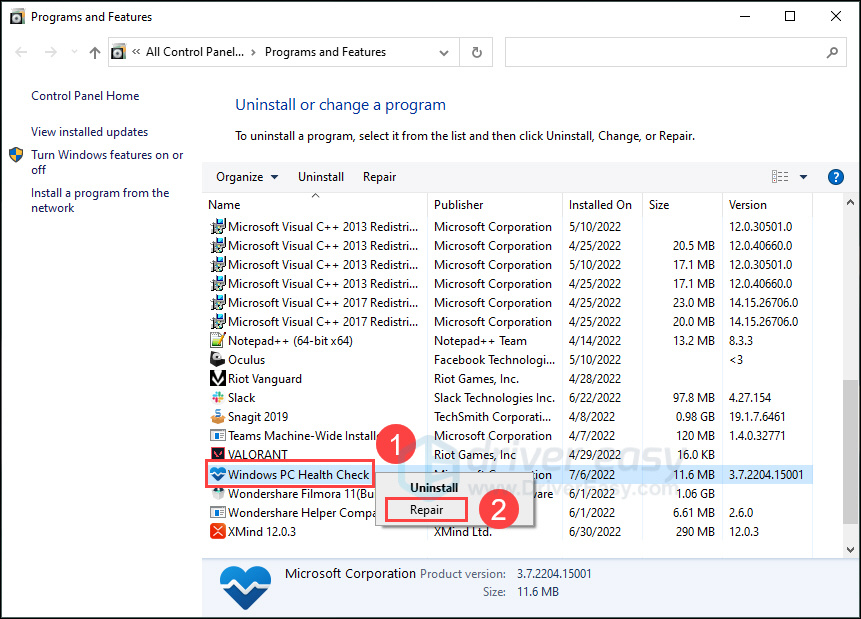The image size is (861, 619).
Task: Click the large Health Check icon in details pane
Action: point(245,587)
